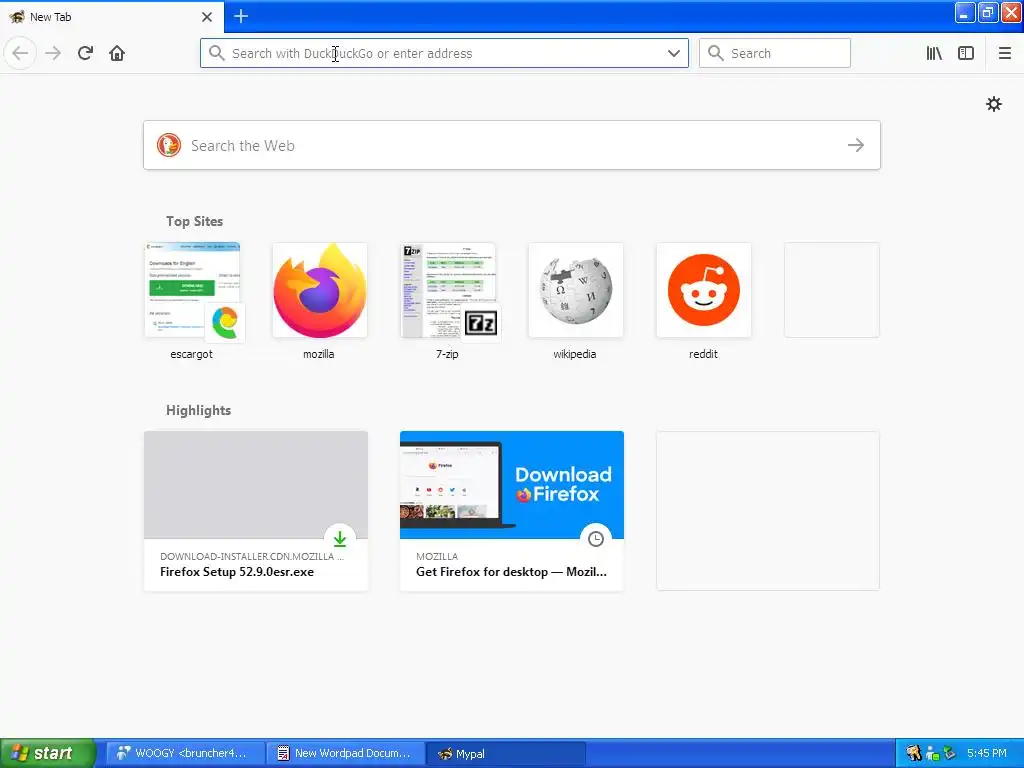Click the DuckDuckGo logo in search box
Viewport: 1024px width, 768px height.
(168, 145)
